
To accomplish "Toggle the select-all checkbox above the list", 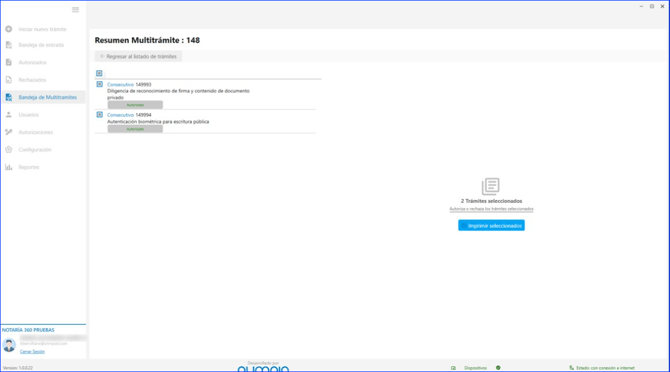I will coord(99,73).
